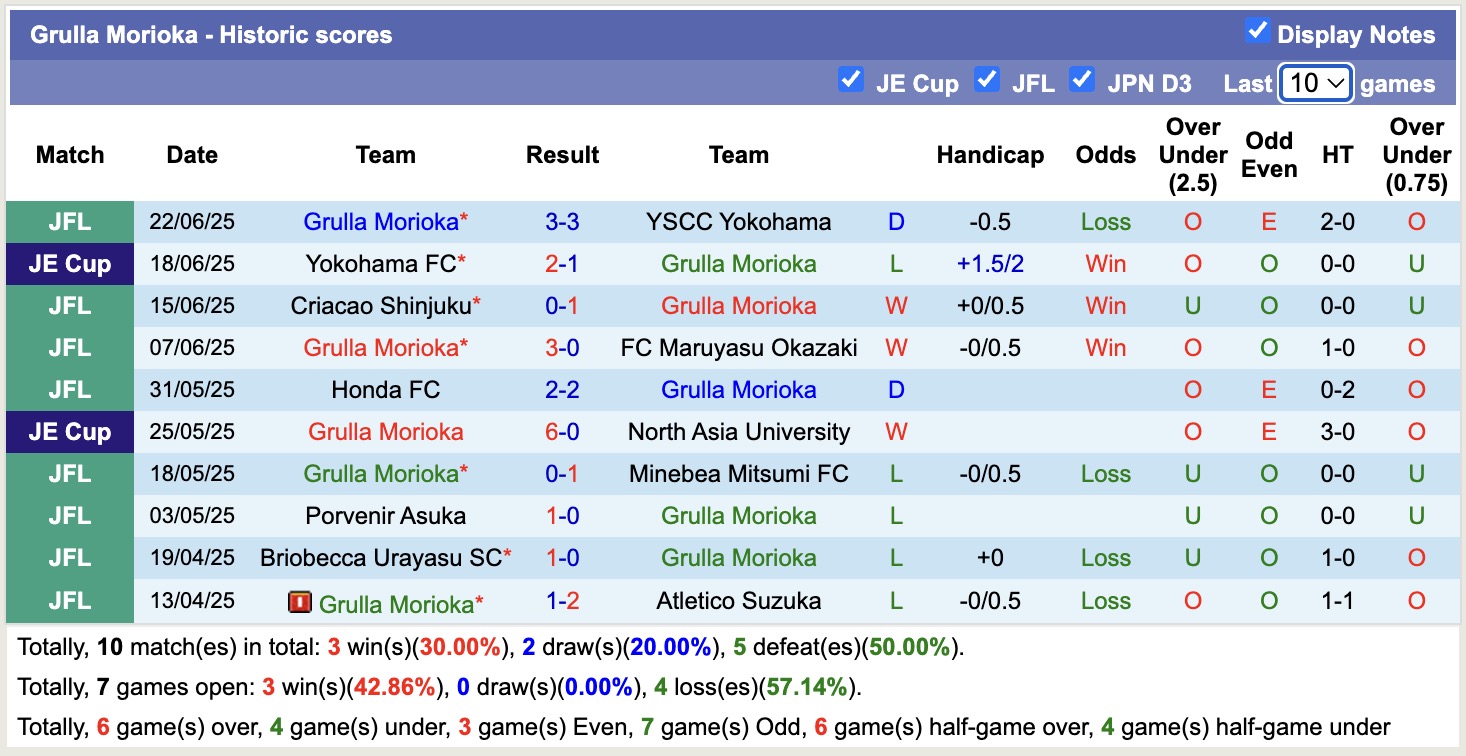This screenshot has height=756, width=1466.
Task: Click the Odds column header
Action: pos(1105,155)
